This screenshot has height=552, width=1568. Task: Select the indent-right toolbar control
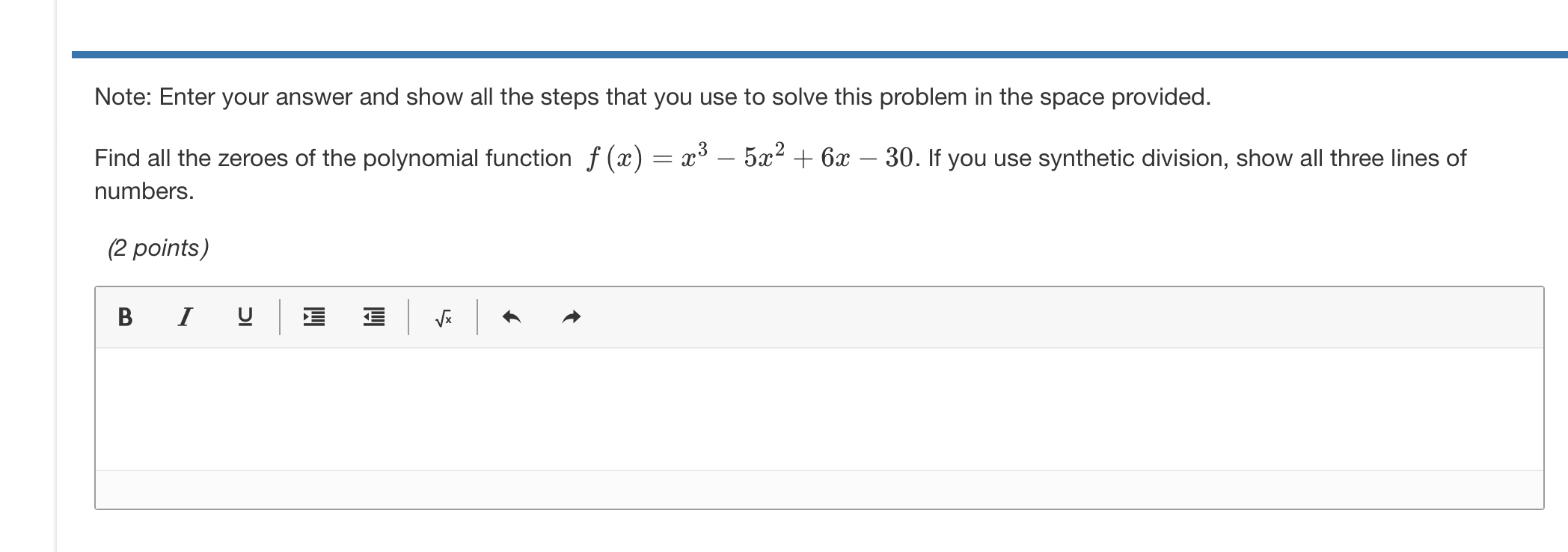(x=314, y=316)
